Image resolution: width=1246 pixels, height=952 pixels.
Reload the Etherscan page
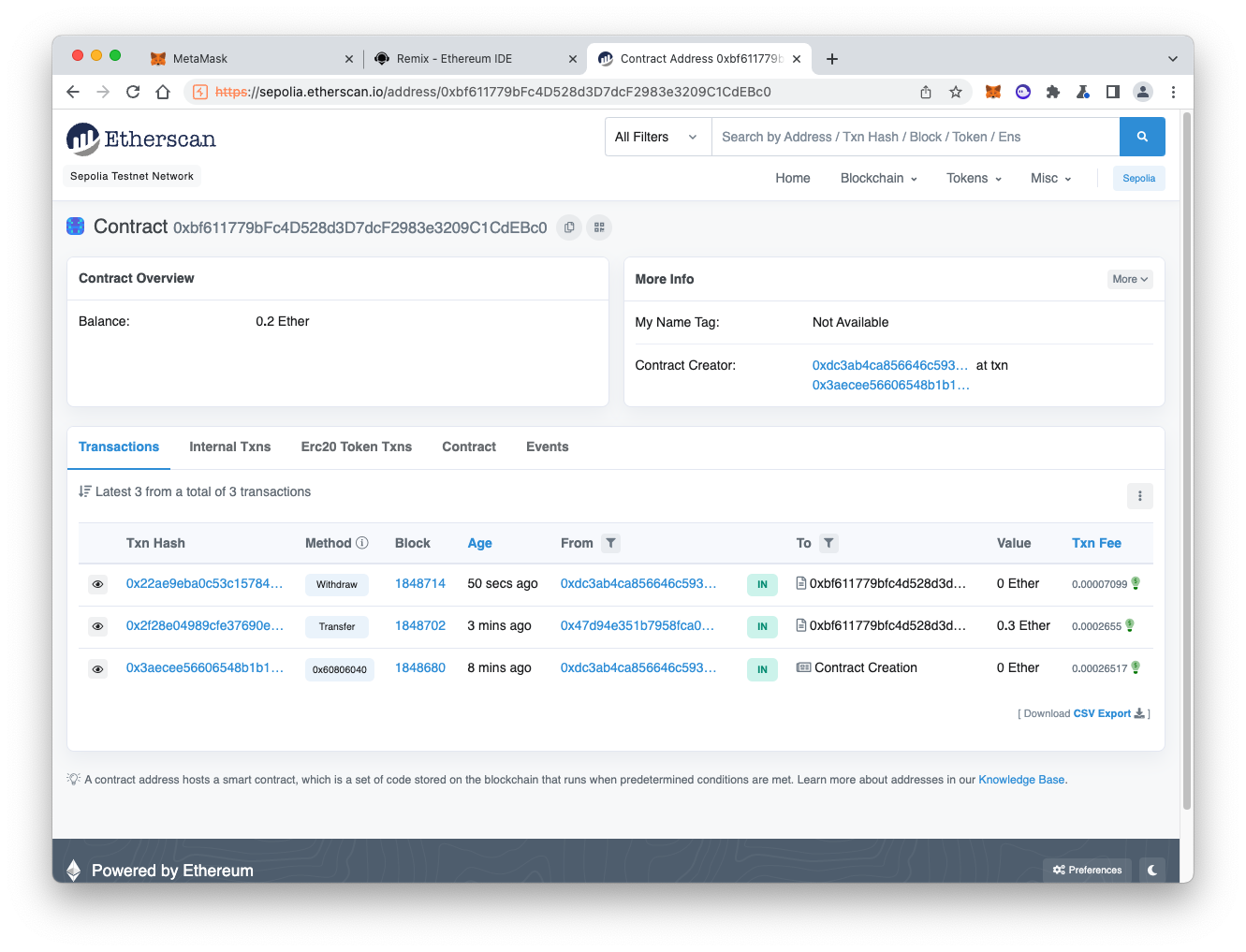click(x=133, y=92)
